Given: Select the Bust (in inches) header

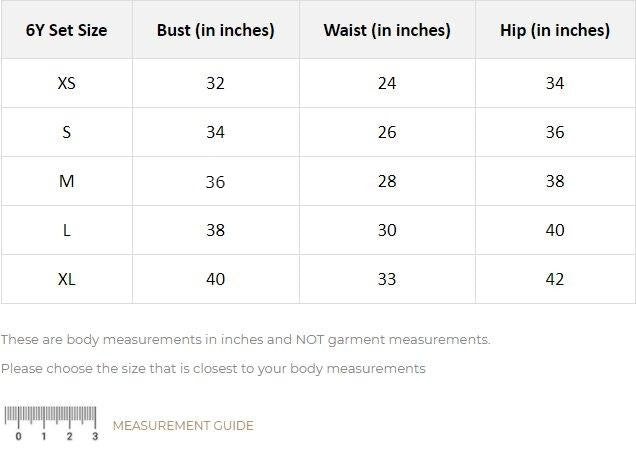Looking at the screenshot, I should coord(215,30).
